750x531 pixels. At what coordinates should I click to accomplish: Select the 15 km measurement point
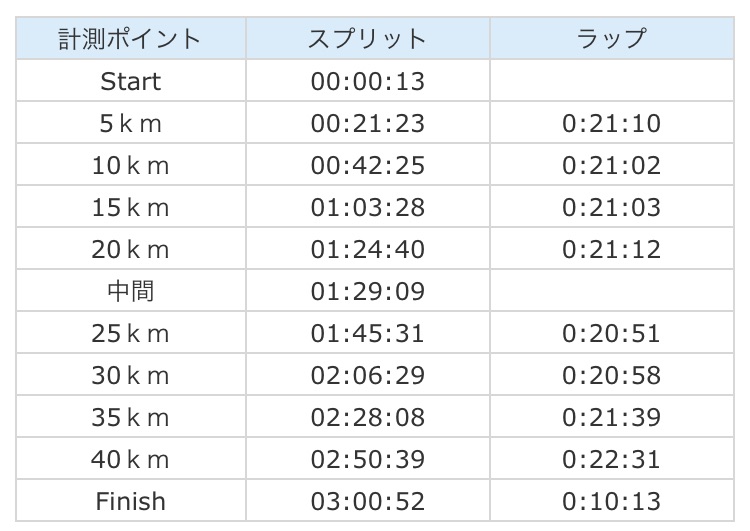pyautogui.click(x=130, y=207)
